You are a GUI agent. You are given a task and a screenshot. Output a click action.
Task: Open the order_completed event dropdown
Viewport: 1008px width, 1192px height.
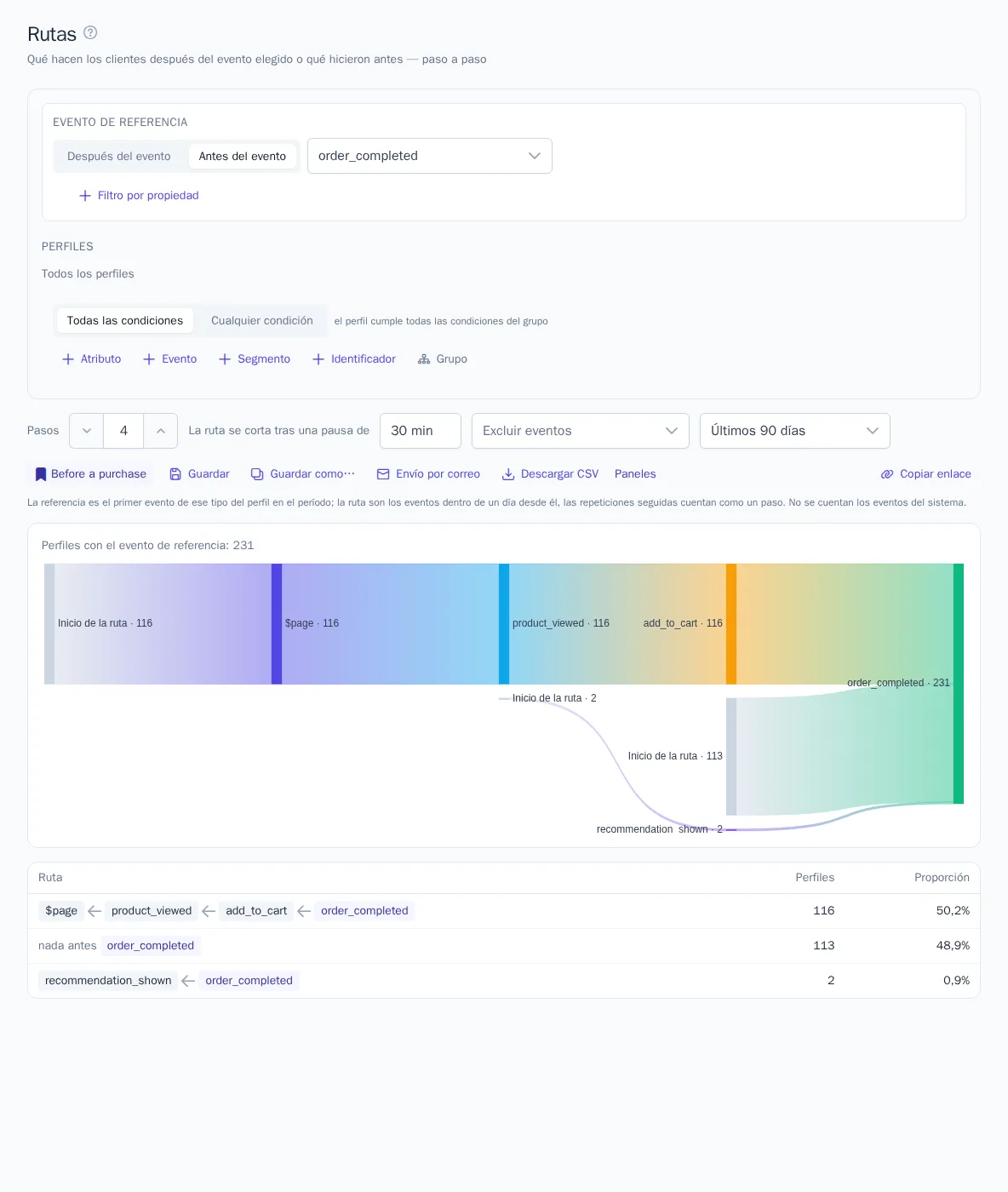[x=430, y=156]
